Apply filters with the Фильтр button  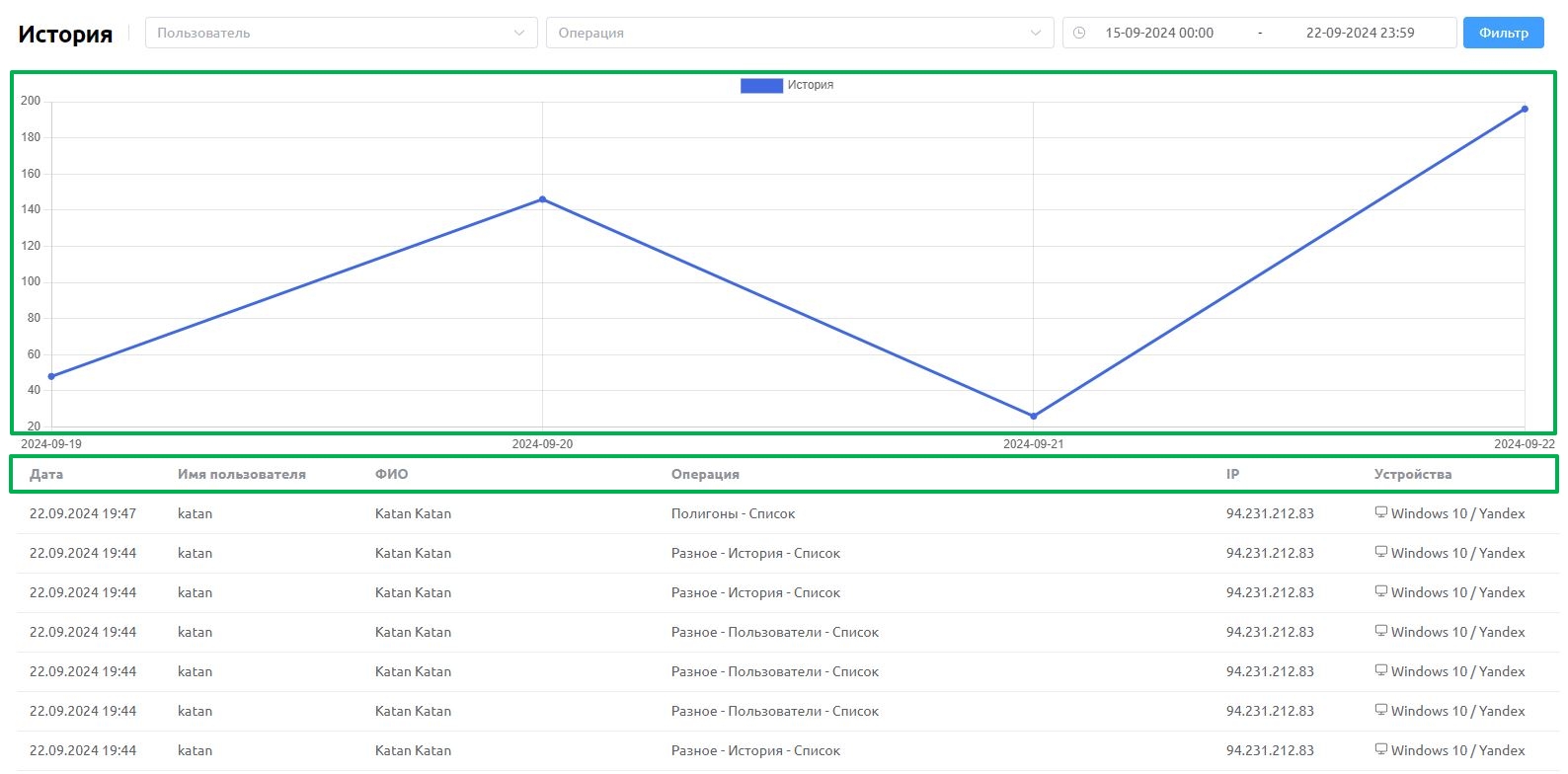click(x=1504, y=33)
